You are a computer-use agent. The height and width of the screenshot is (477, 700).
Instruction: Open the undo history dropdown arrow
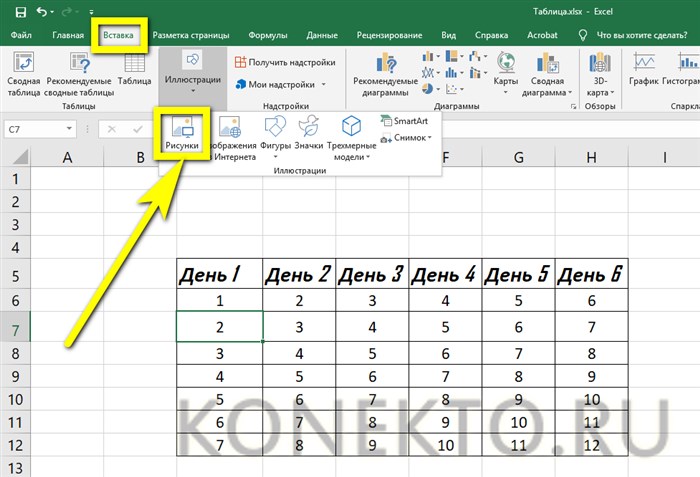pyautogui.click(x=52, y=13)
